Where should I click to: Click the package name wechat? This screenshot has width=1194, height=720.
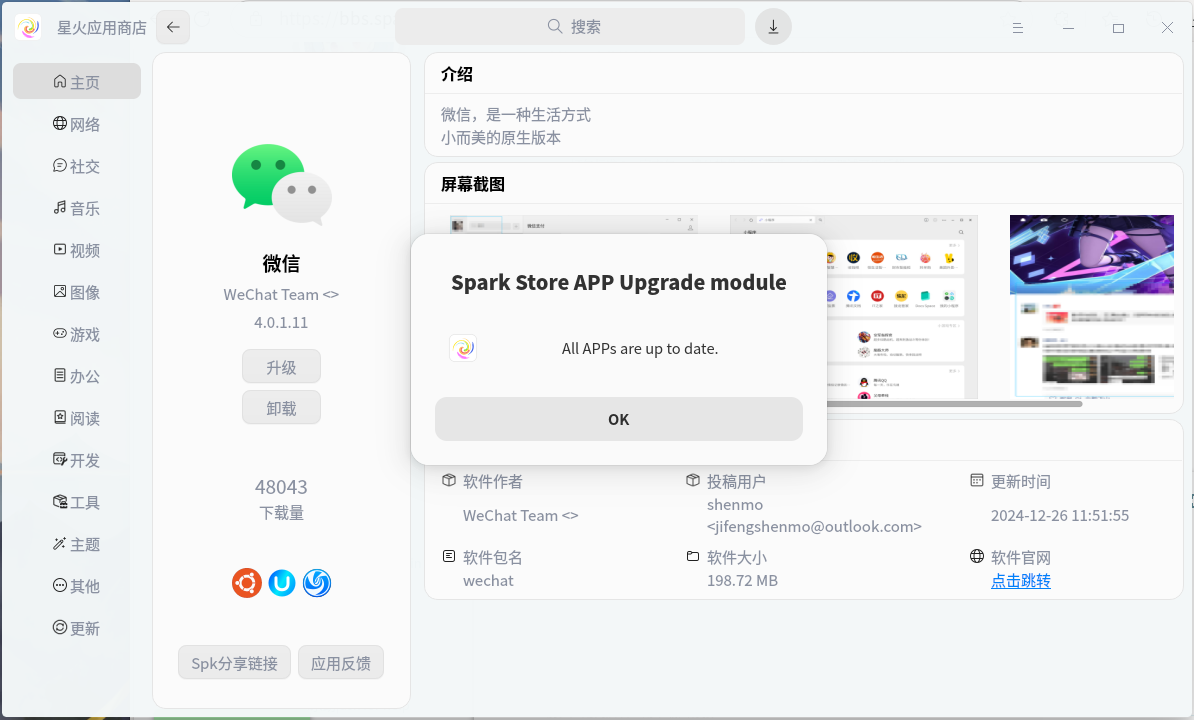point(488,581)
